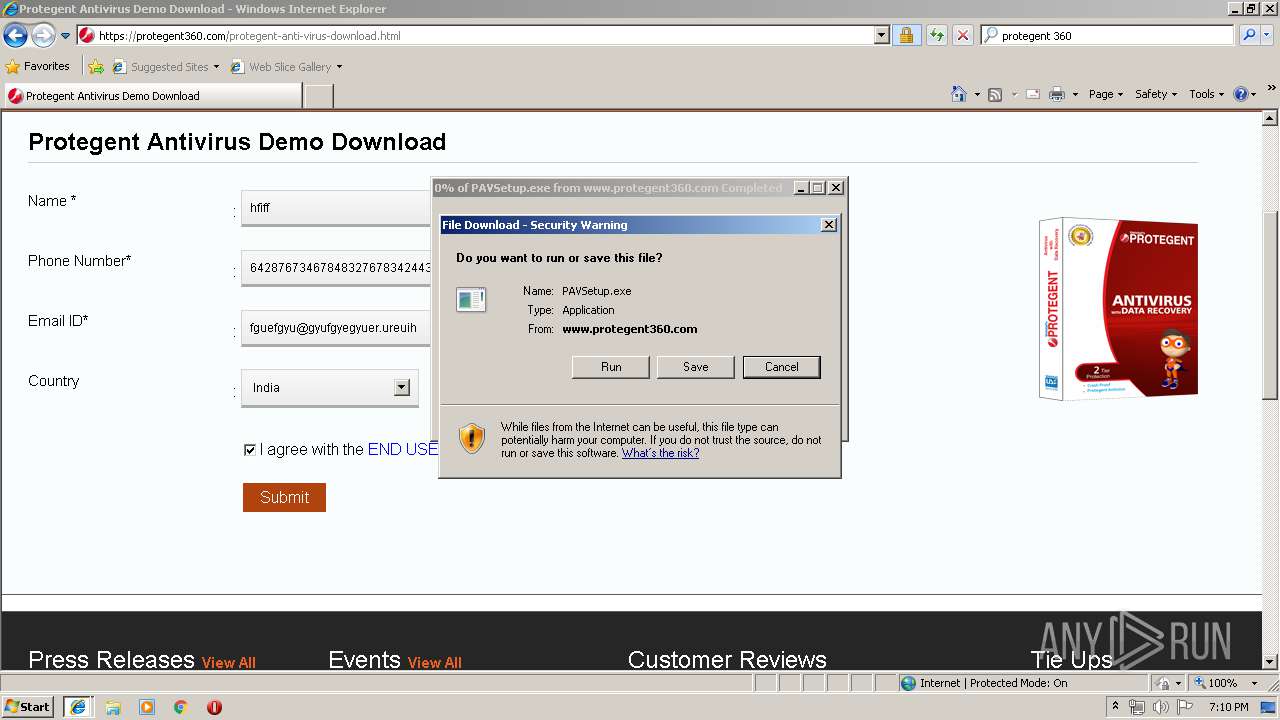Click the Home icon in command bar

pyautogui.click(x=959, y=94)
